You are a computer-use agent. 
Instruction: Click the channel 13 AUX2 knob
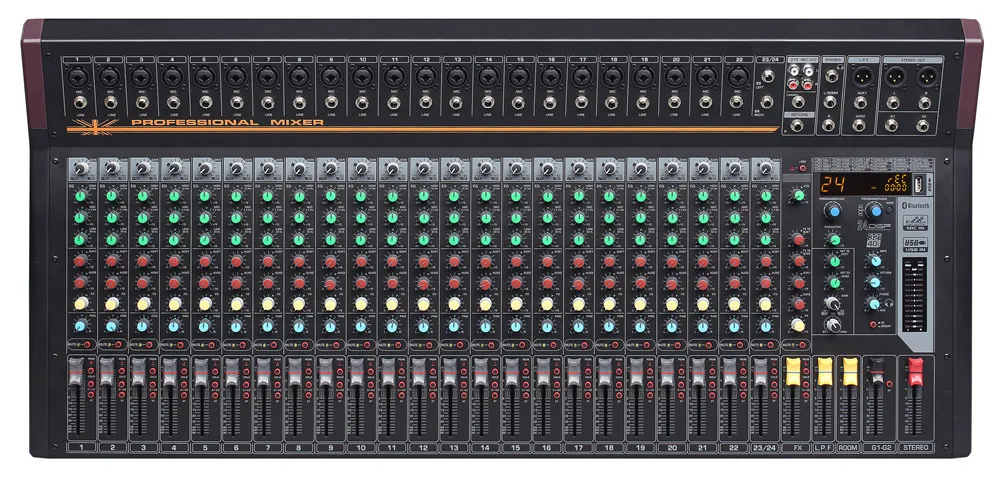(455, 283)
